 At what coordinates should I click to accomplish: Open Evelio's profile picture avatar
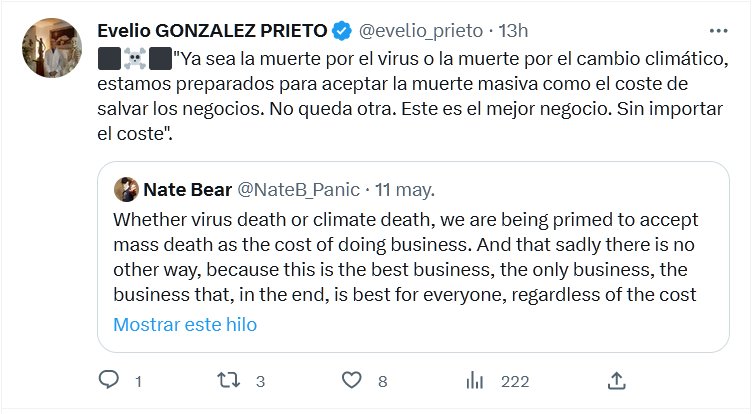click(51, 47)
